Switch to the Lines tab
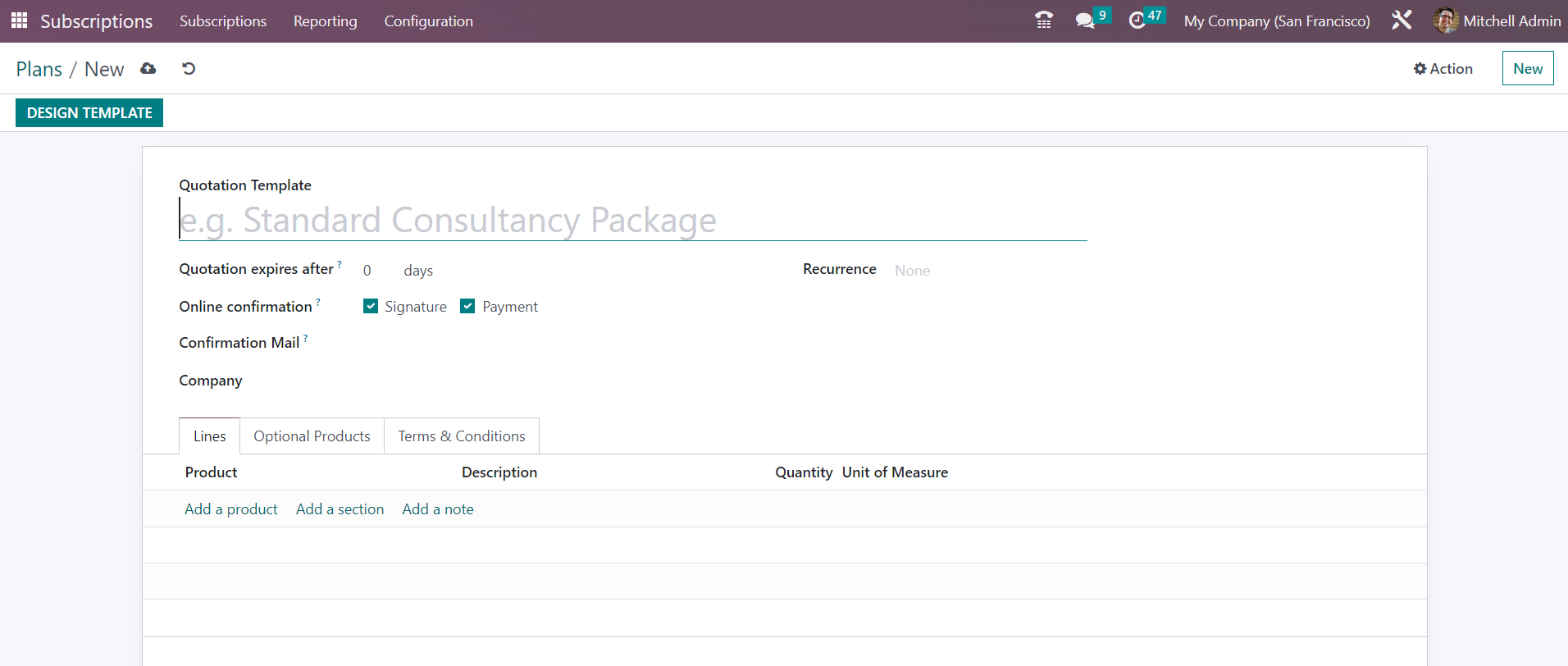This screenshot has width=1568, height=666. 210,436
